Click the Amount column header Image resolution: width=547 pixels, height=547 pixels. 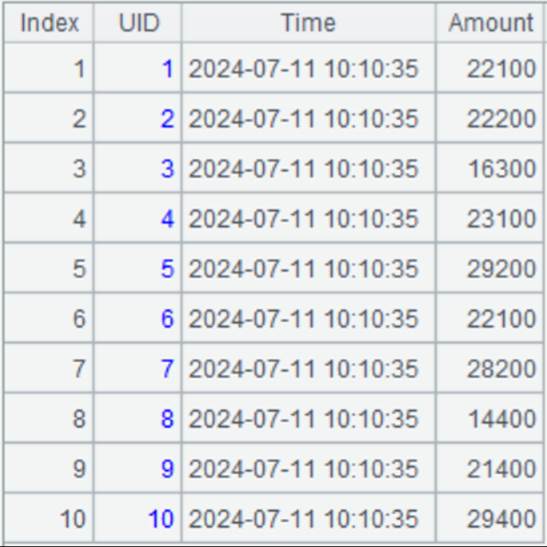(x=491, y=23)
